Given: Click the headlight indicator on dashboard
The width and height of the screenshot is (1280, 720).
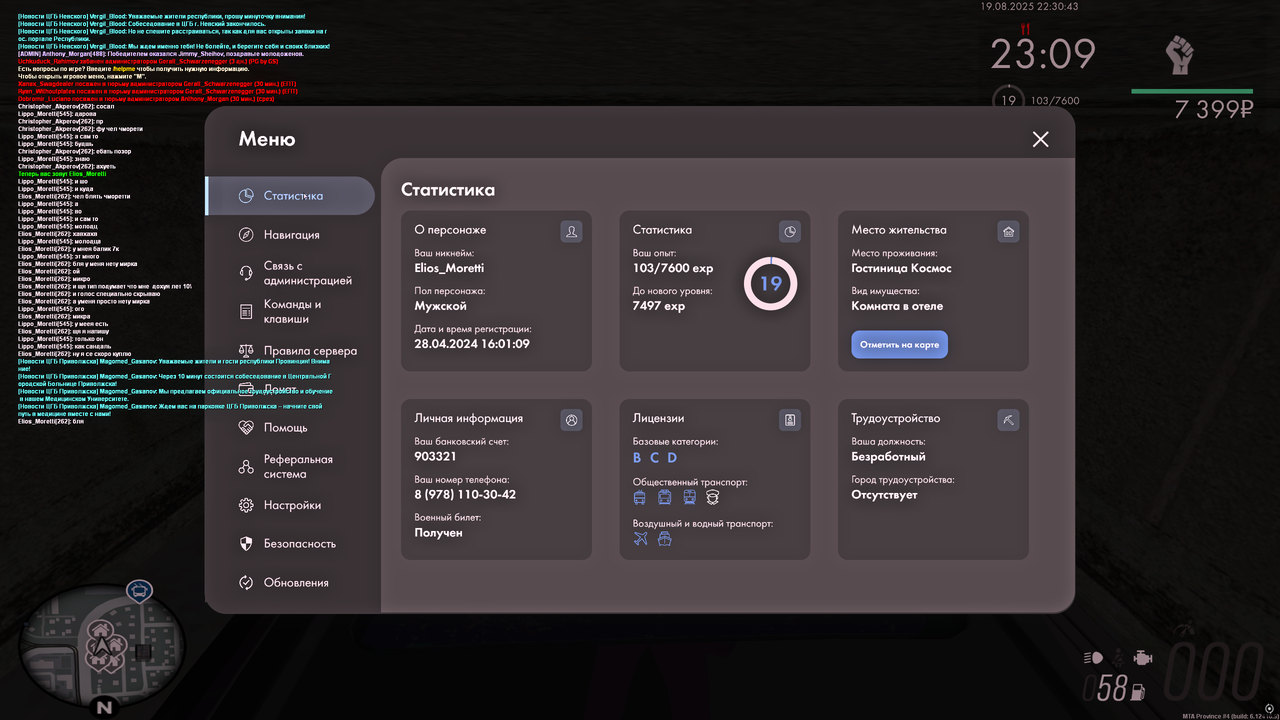Looking at the screenshot, I should pos(1094,657).
